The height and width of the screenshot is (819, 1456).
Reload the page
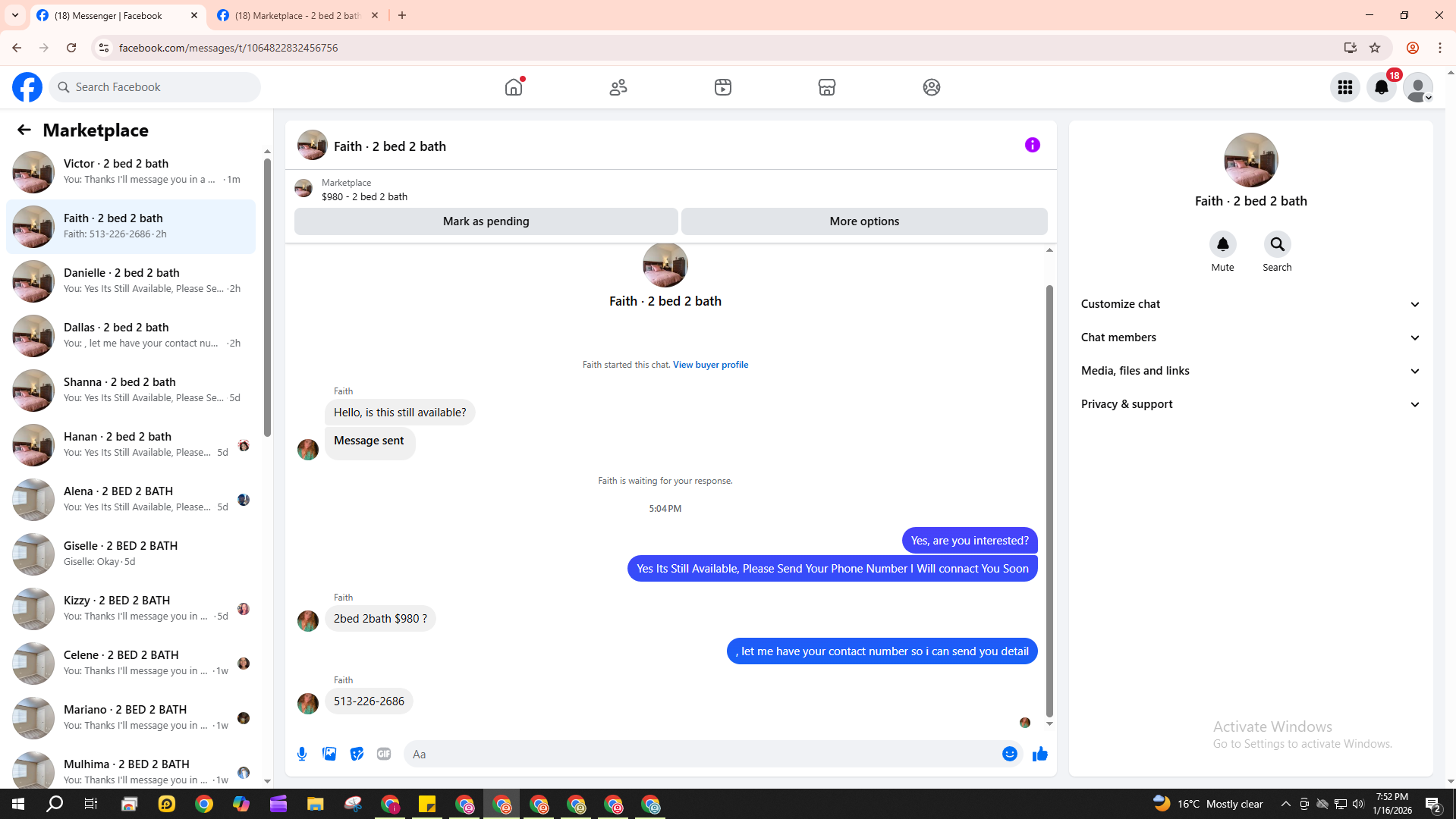pyautogui.click(x=71, y=48)
